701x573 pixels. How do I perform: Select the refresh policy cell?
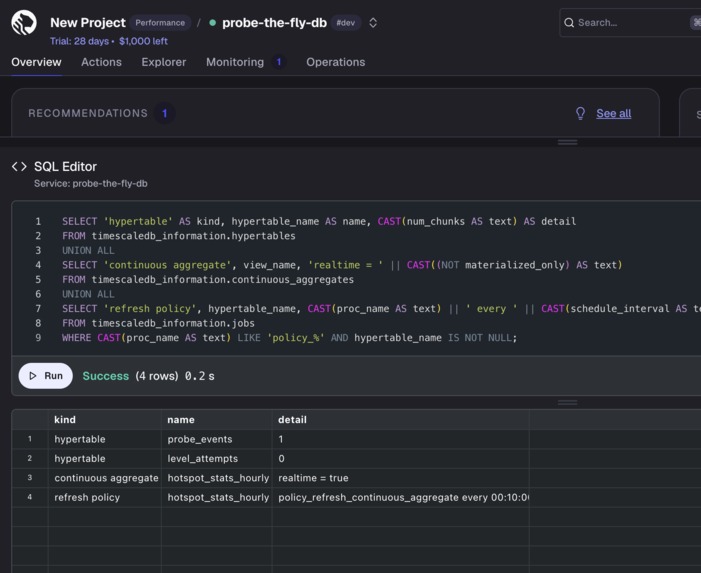(105, 497)
